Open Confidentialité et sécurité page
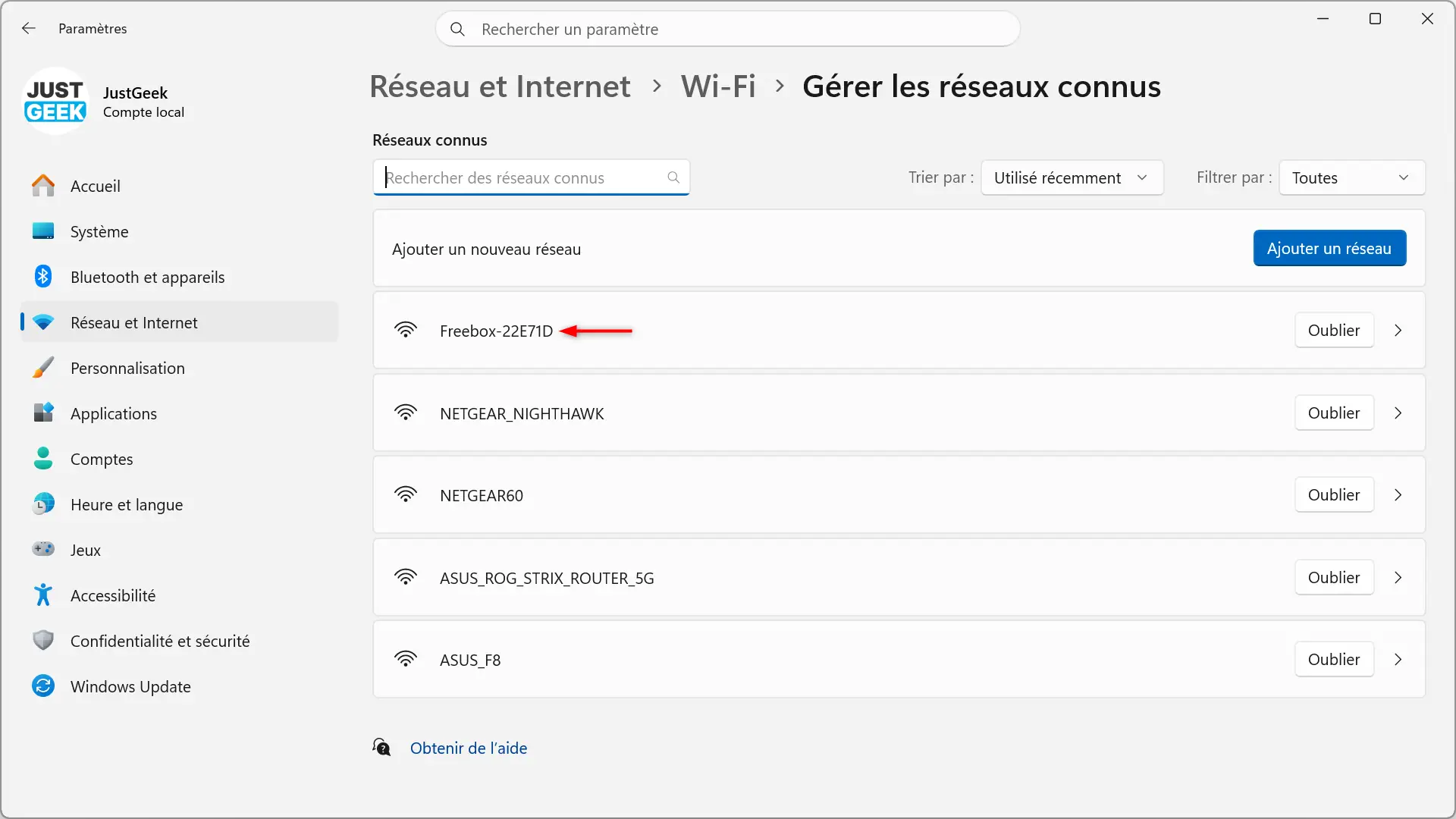The width and height of the screenshot is (1456, 819). coord(180,641)
